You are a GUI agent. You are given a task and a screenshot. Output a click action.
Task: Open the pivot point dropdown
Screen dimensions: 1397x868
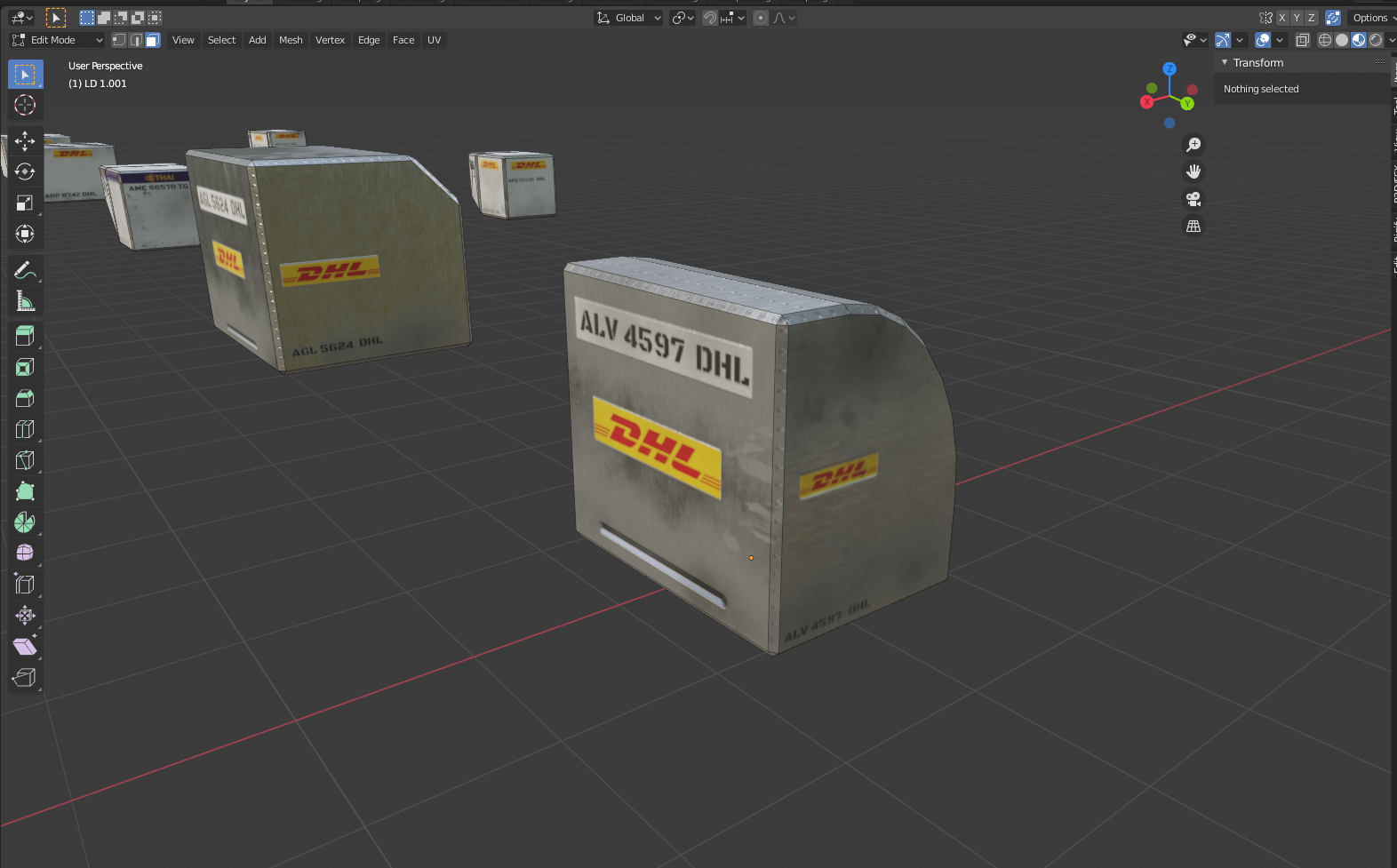tap(683, 18)
